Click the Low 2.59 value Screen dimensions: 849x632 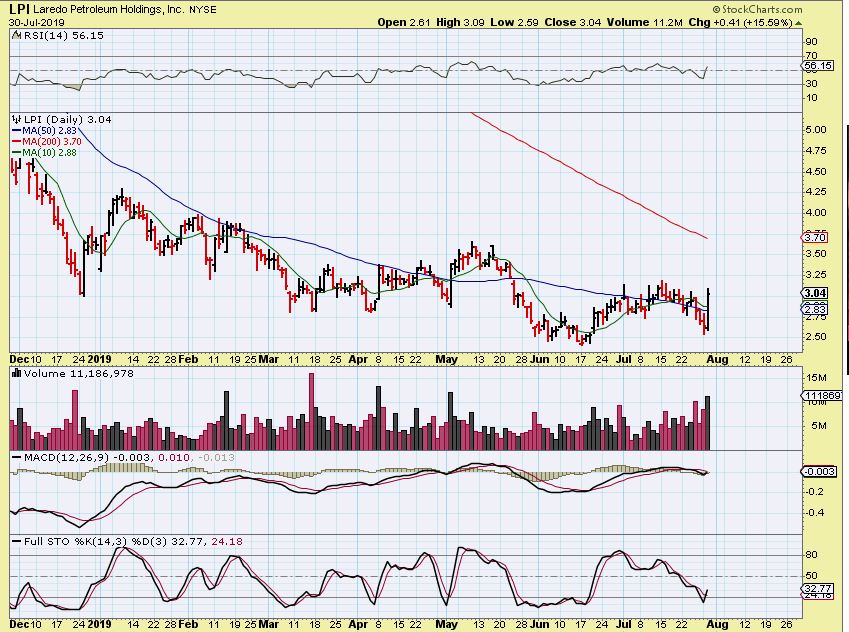pyautogui.click(x=514, y=22)
